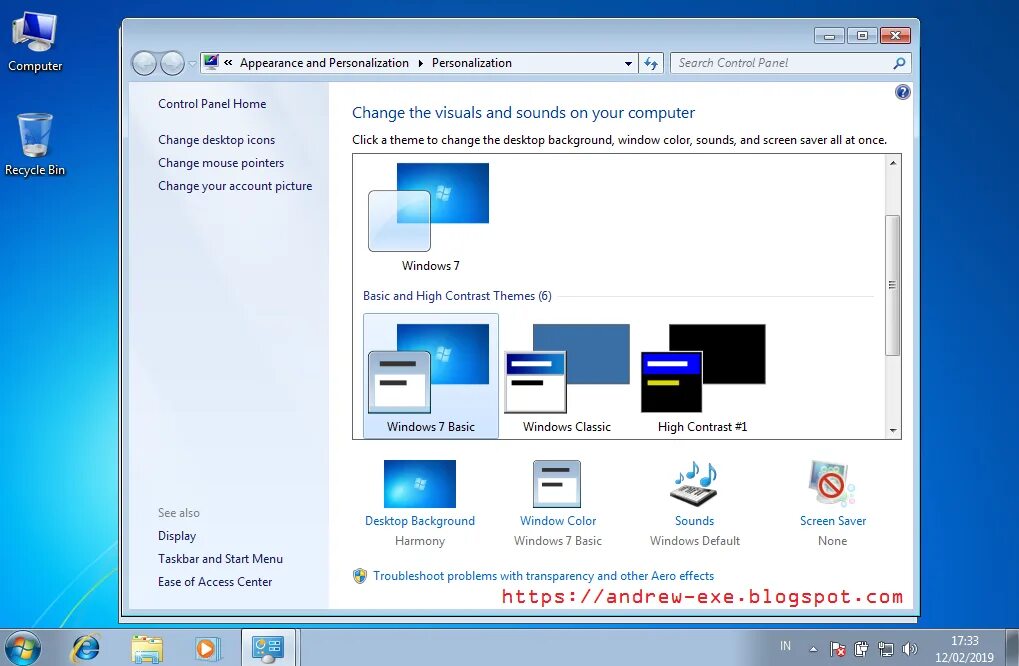Screen dimensions: 1019x666
Task: Open Change your account picture
Action: pyautogui.click(x=235, y=186)
